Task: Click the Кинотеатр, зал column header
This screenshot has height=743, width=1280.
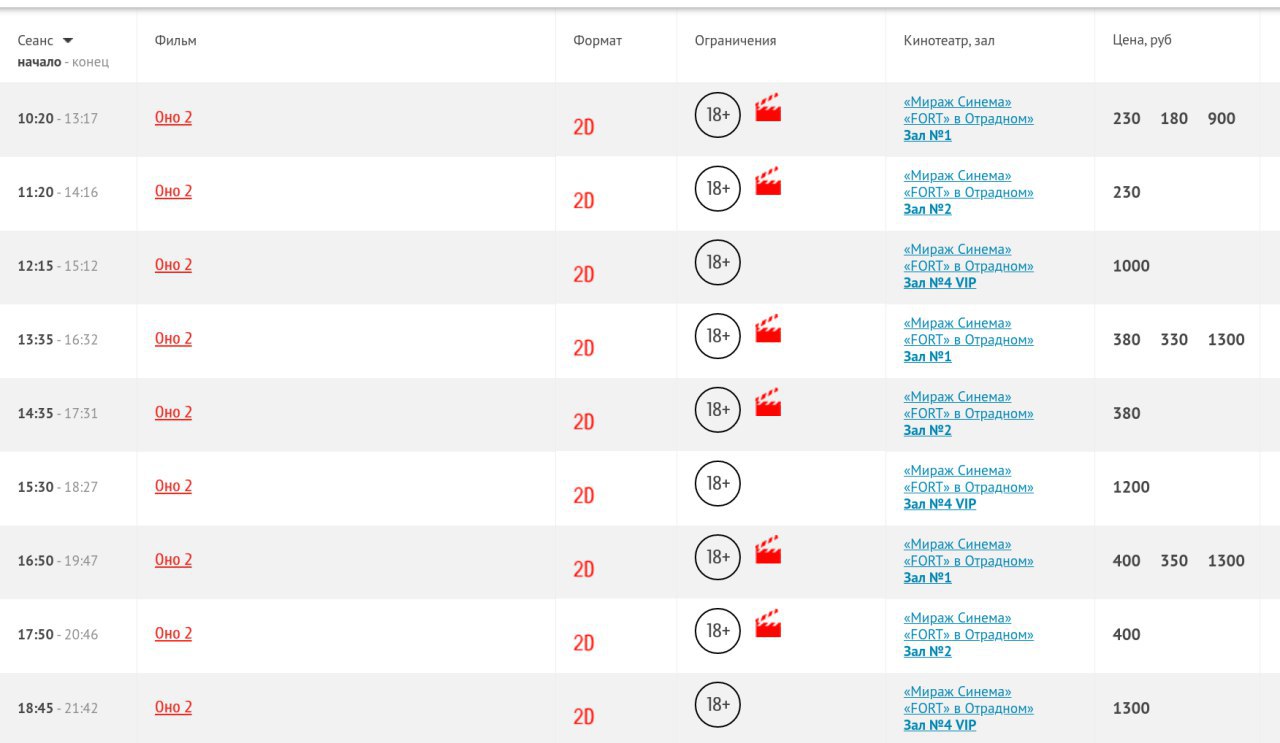Action: [x=949, y=41]
